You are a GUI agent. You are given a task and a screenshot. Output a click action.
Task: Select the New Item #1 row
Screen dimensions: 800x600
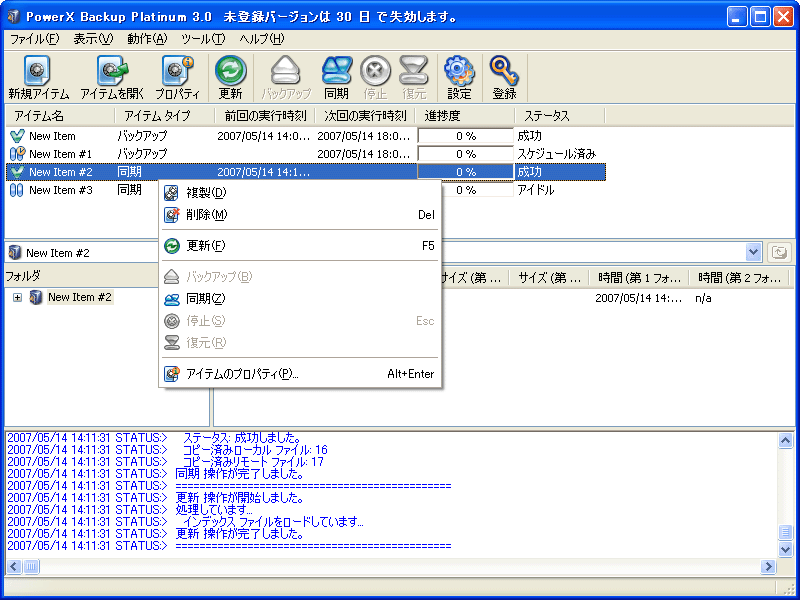point(305,154)
